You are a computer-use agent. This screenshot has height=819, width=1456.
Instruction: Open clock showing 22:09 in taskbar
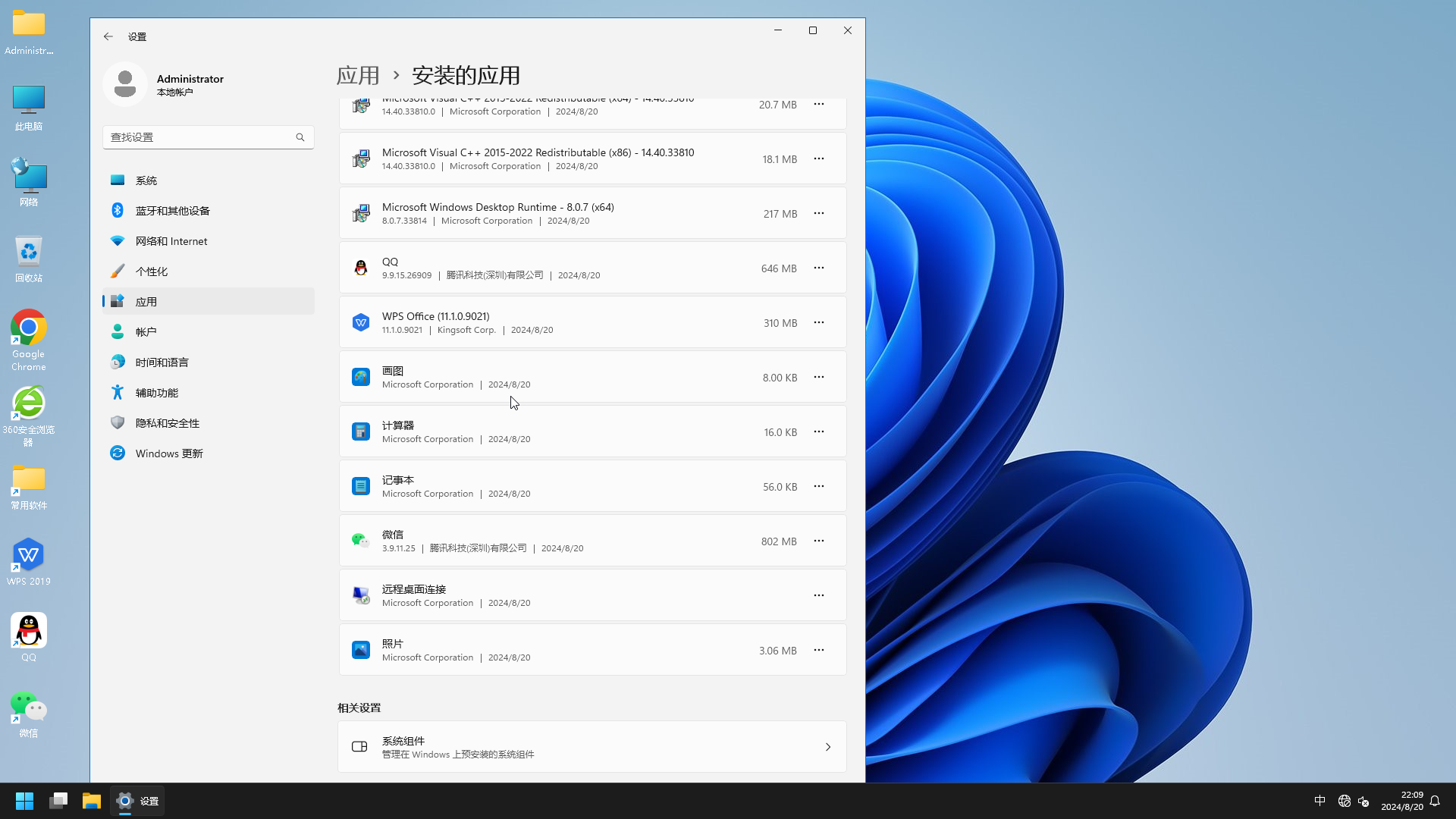1402,801
